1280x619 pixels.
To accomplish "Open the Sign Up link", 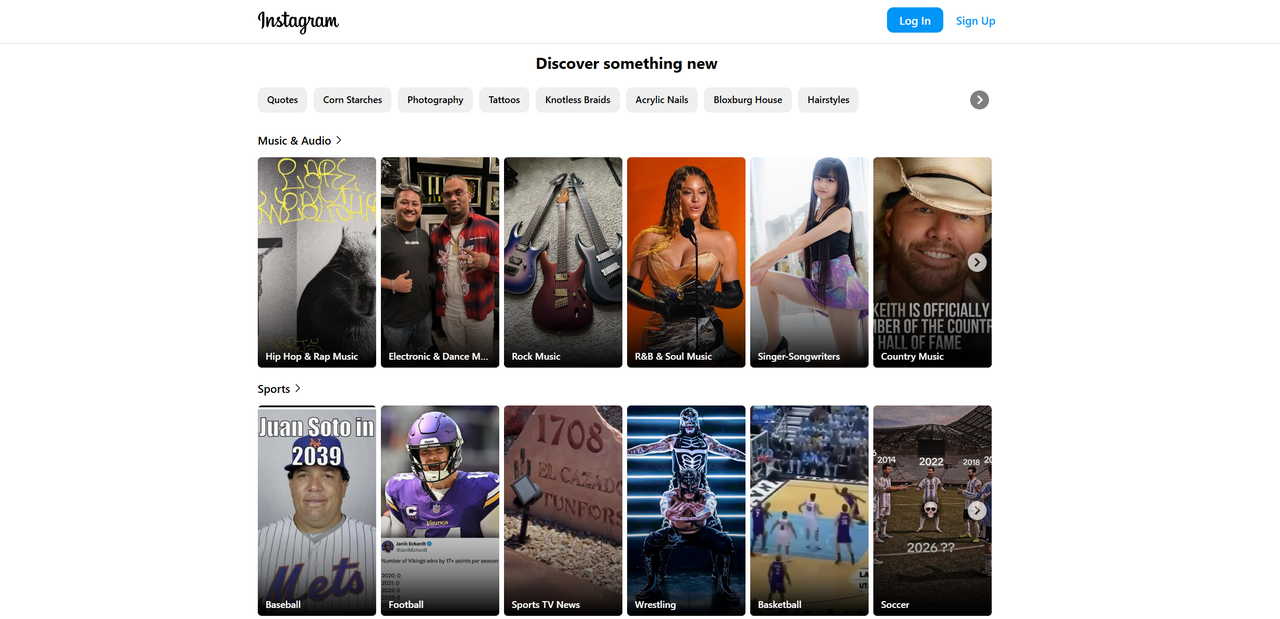I will click(x=975, y=21).
